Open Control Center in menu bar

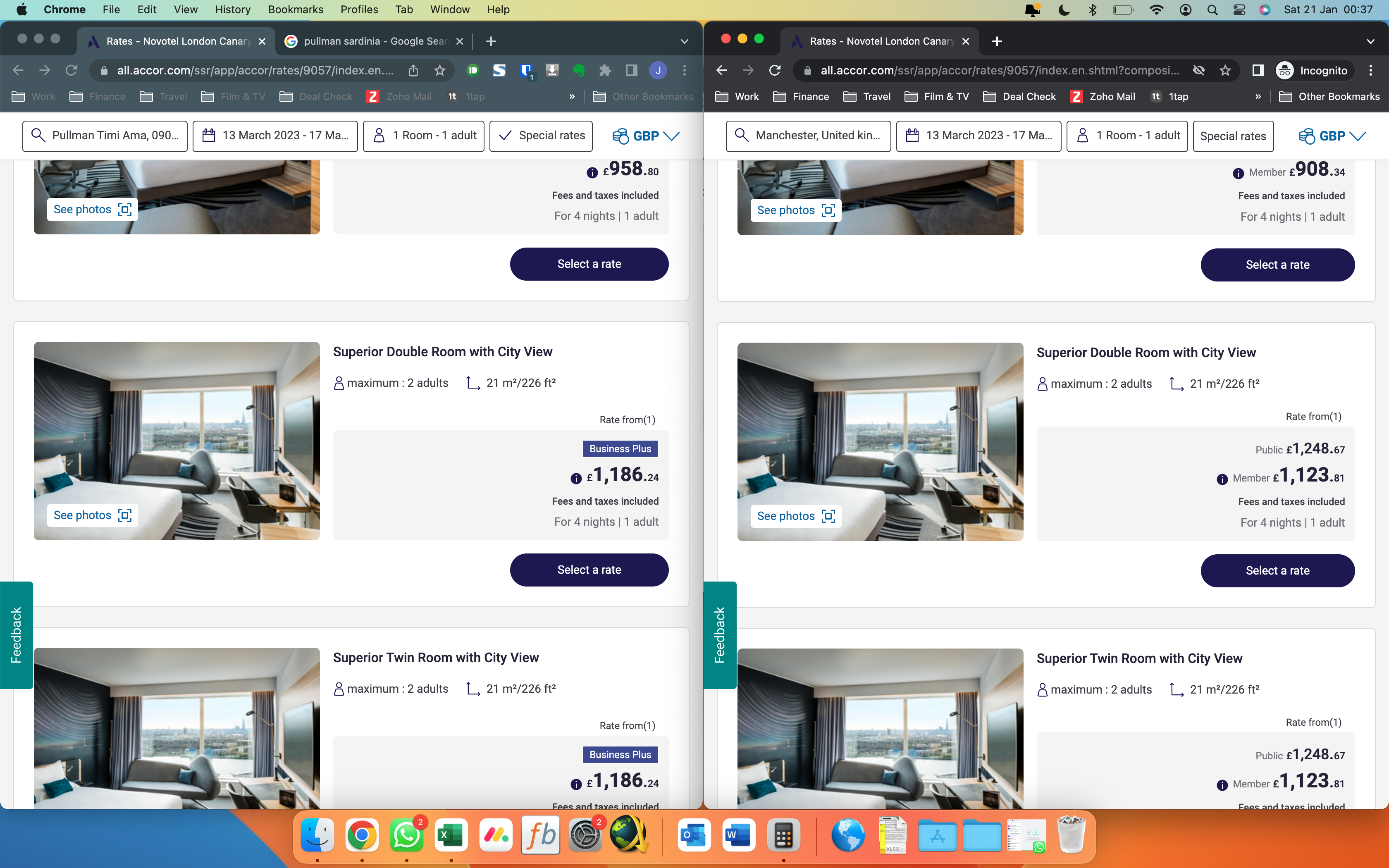click(1239, 10)
